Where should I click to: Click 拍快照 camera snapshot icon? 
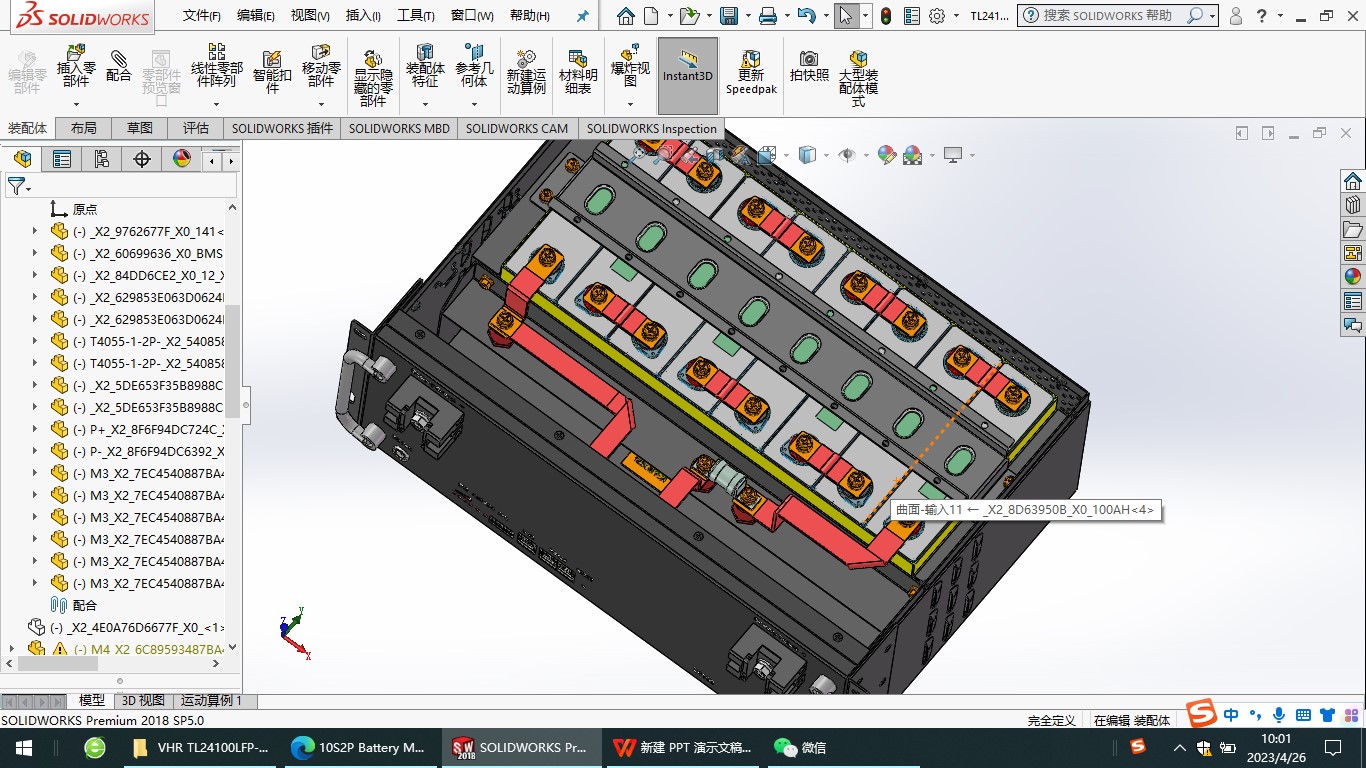809,66
